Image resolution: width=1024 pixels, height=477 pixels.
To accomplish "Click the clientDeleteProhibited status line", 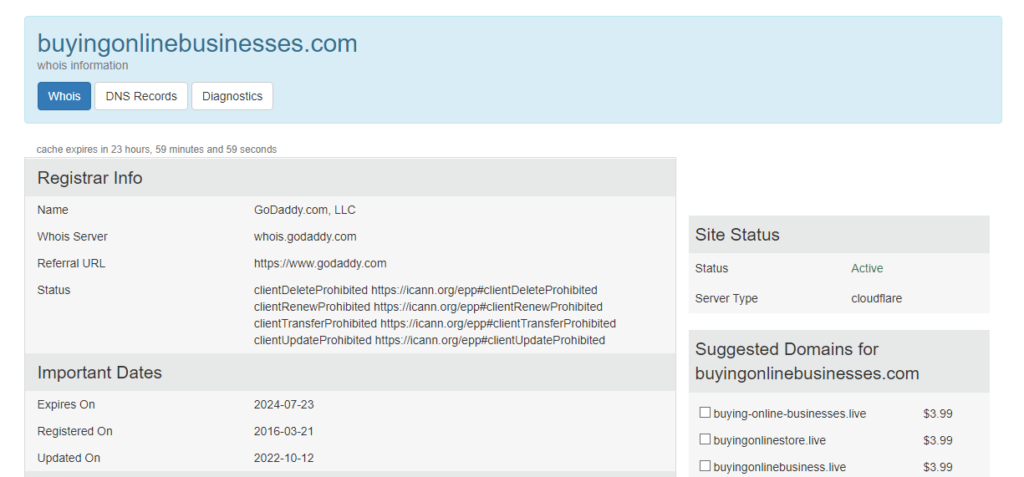I will 426,289.
